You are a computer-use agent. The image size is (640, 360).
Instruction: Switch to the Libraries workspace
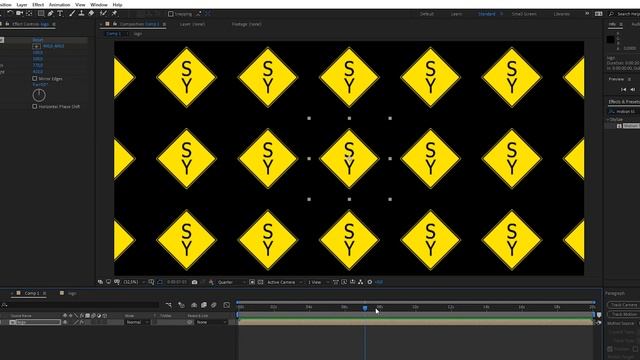[x=562, y=14]
